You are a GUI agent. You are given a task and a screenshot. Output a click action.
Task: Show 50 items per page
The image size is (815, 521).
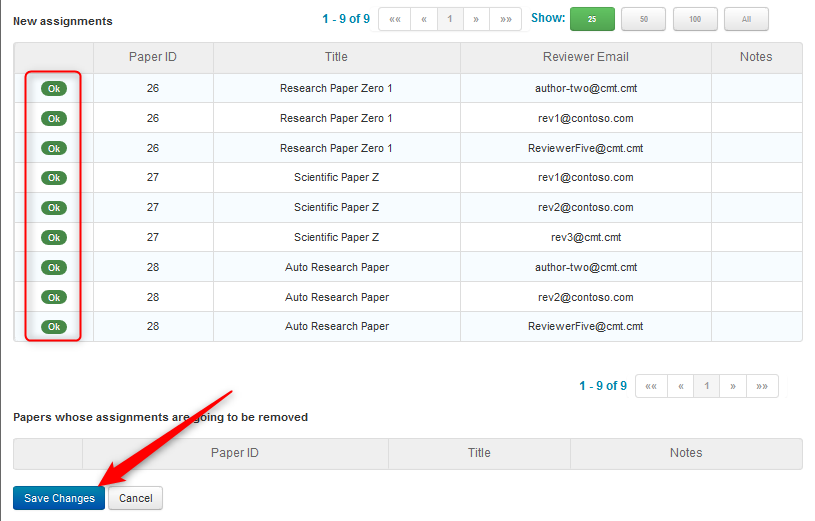[643, 19]
